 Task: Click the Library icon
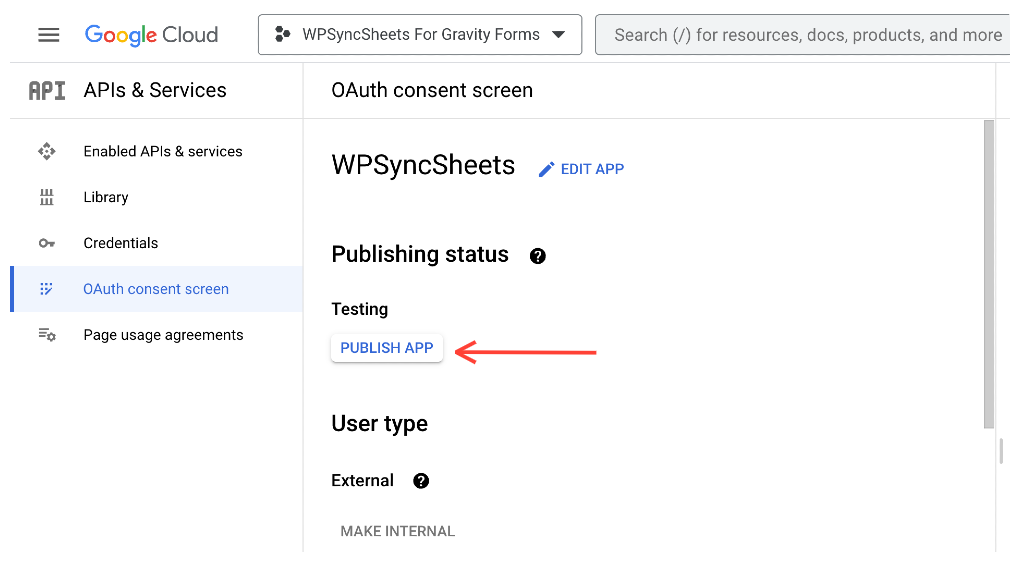coord(47,197)
